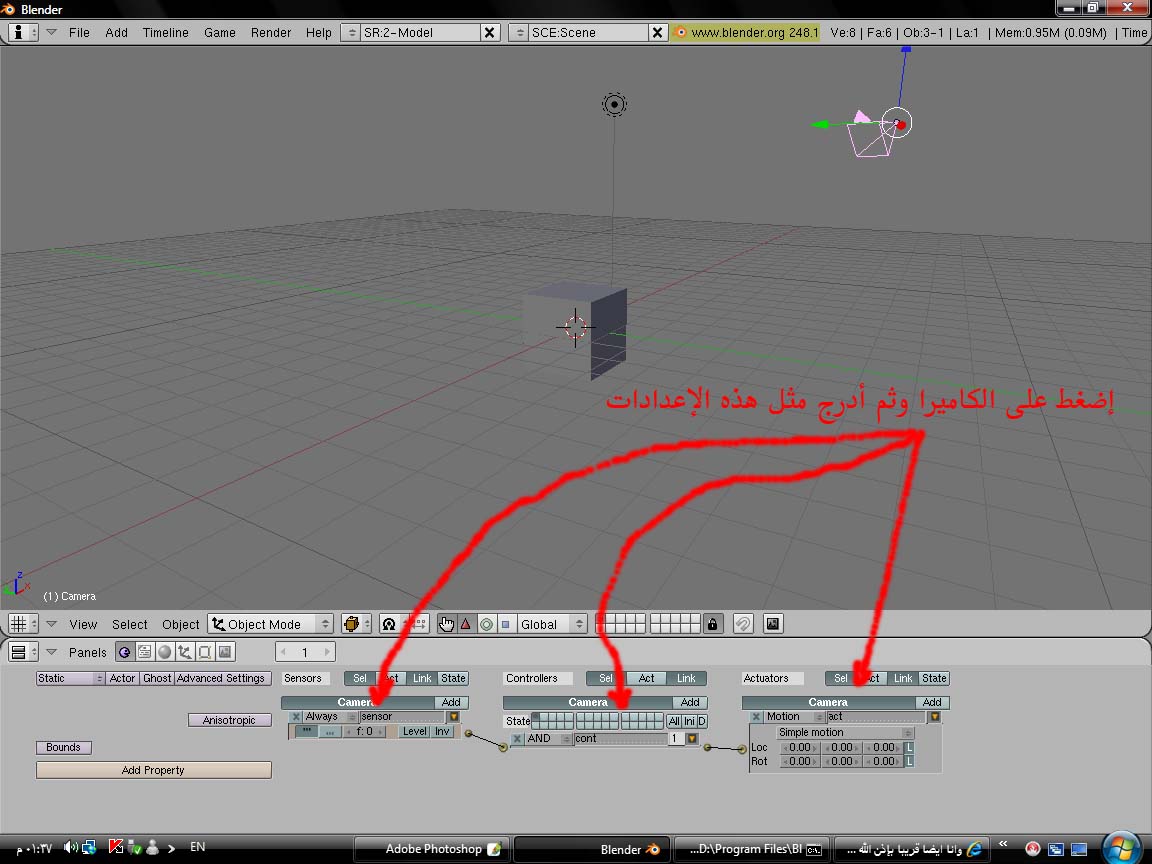Open the pivot point icon

[389, 624]
